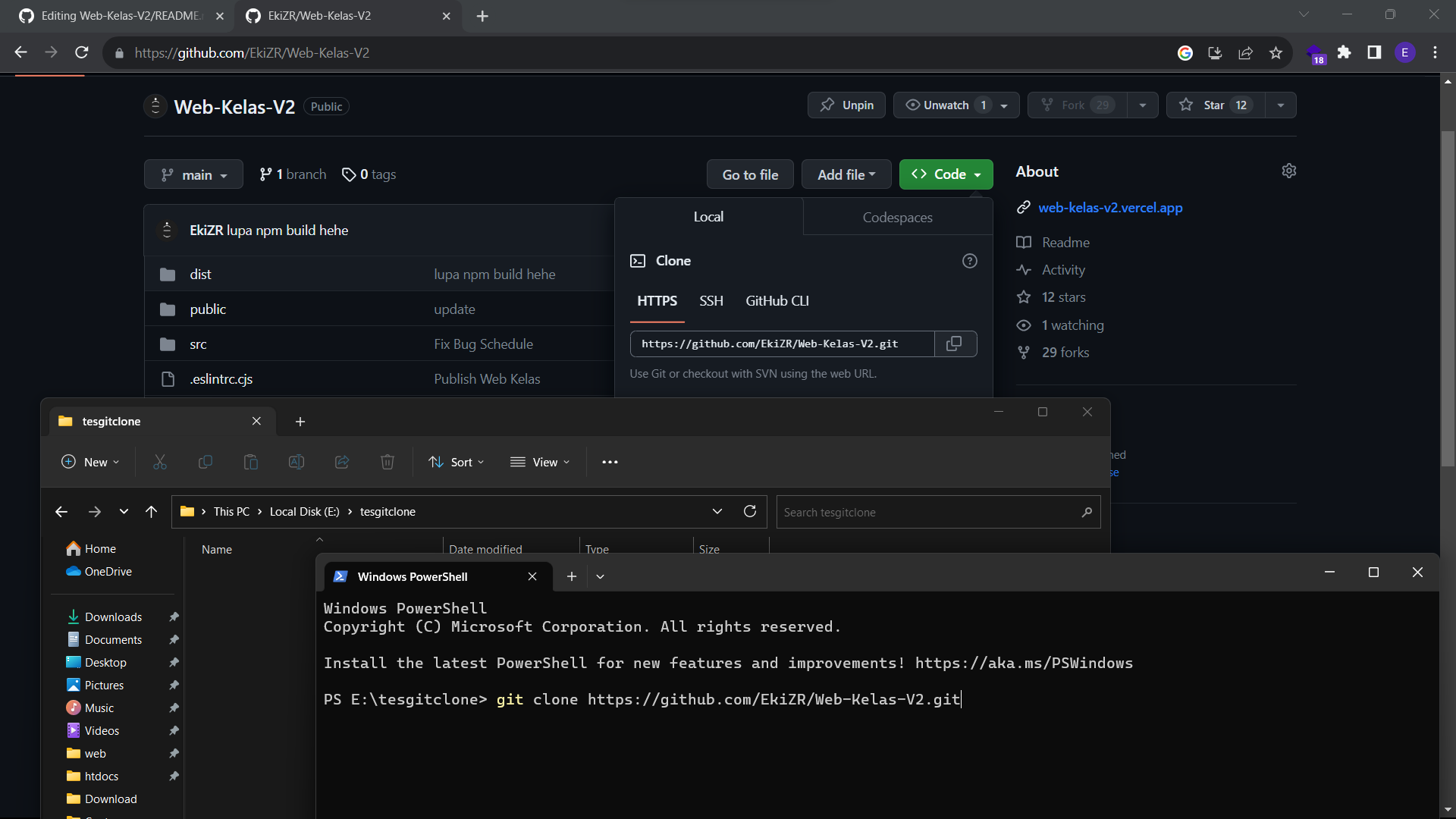
Task: Open the web-kelas-v2.vercel.app link
Action: (x=1109, y=207)
